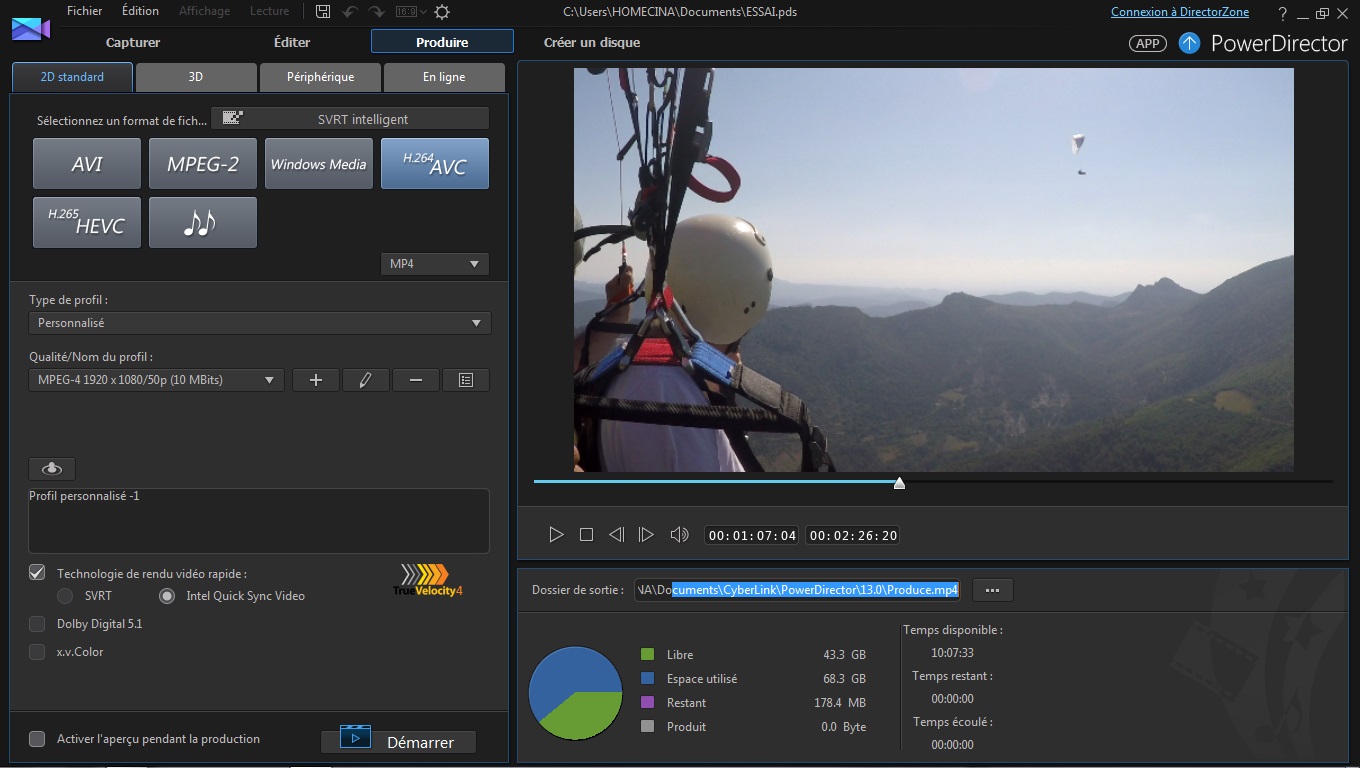
Task: Uncheck the fast video rendering technology checkbox
Action: point(37,573)
